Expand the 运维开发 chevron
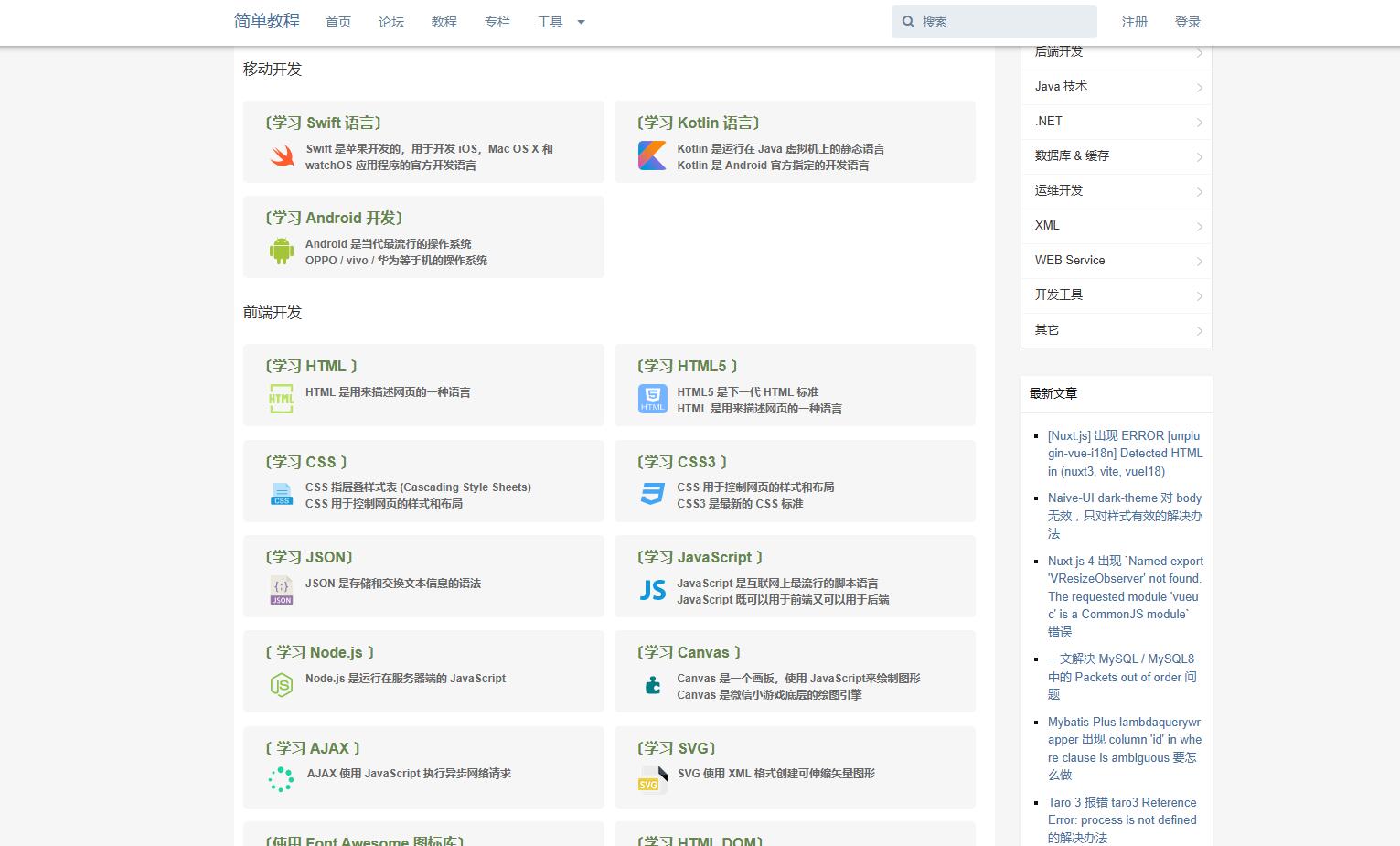Screen dimensions: 1400x846 tap(1199, 192)
